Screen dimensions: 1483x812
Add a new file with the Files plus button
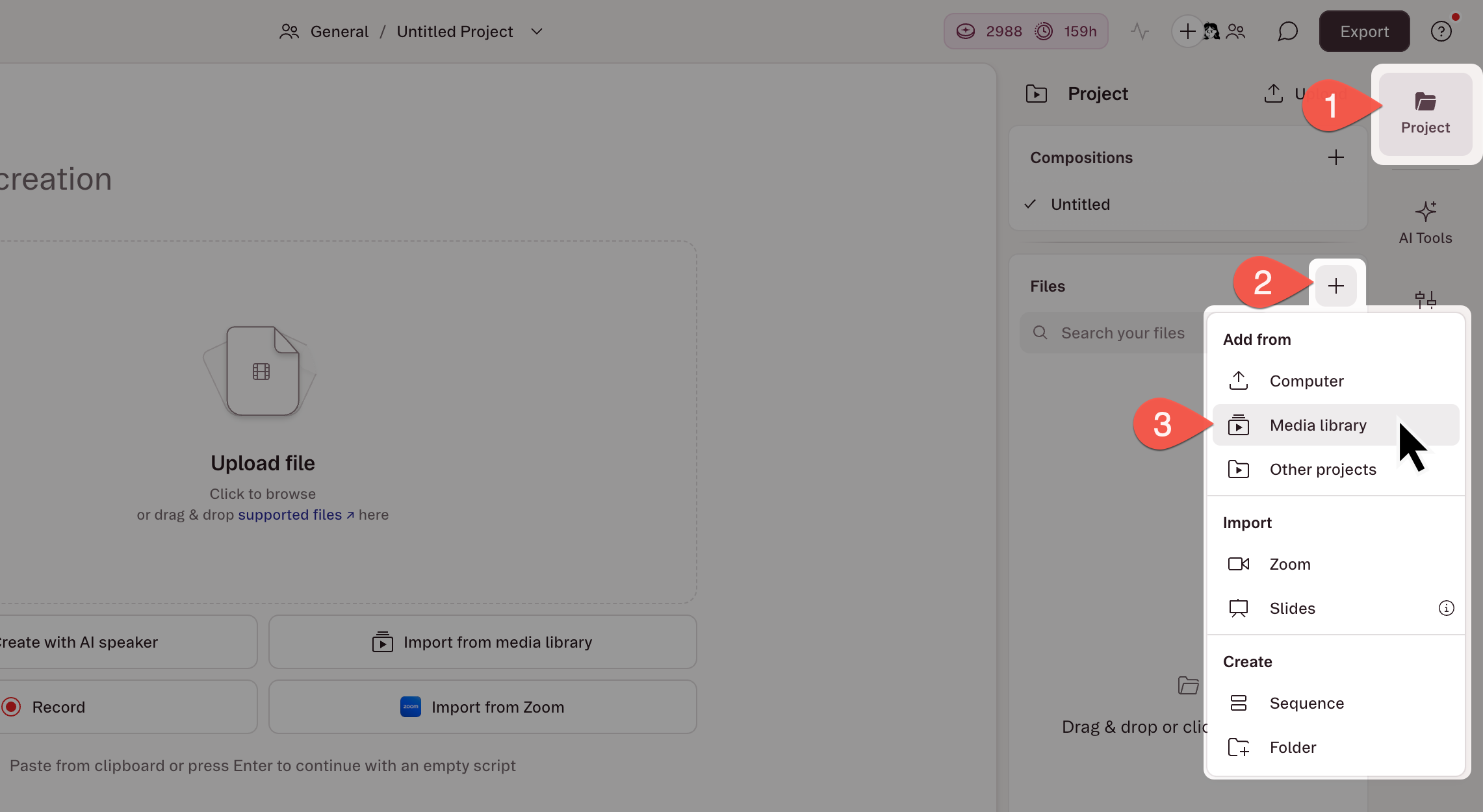click(1335, 286)
